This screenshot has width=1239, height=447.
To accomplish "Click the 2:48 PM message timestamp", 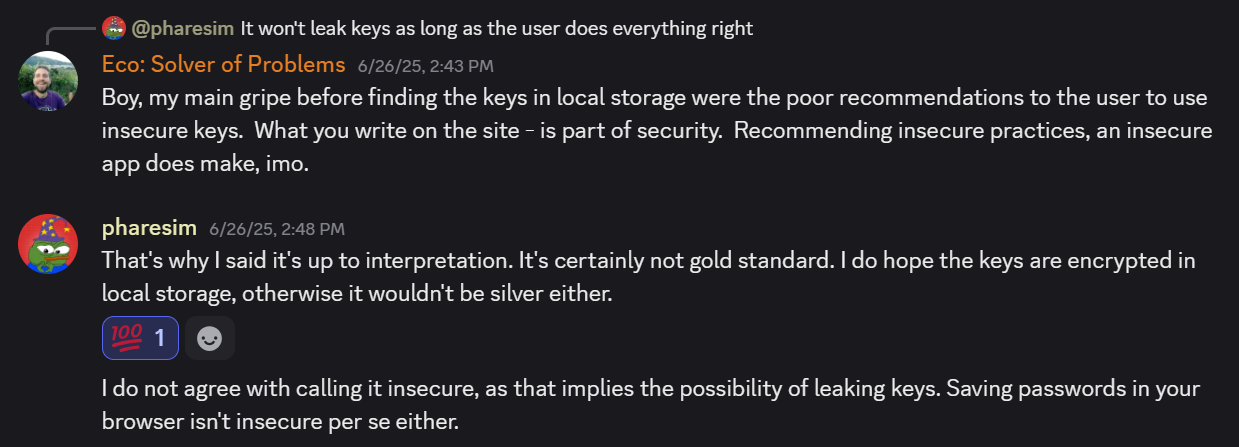I will 277,228.
